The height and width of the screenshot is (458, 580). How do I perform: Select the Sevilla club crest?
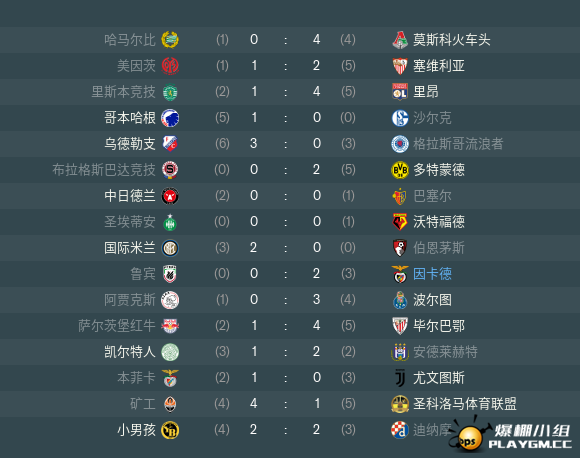click(x=400, y=66)
